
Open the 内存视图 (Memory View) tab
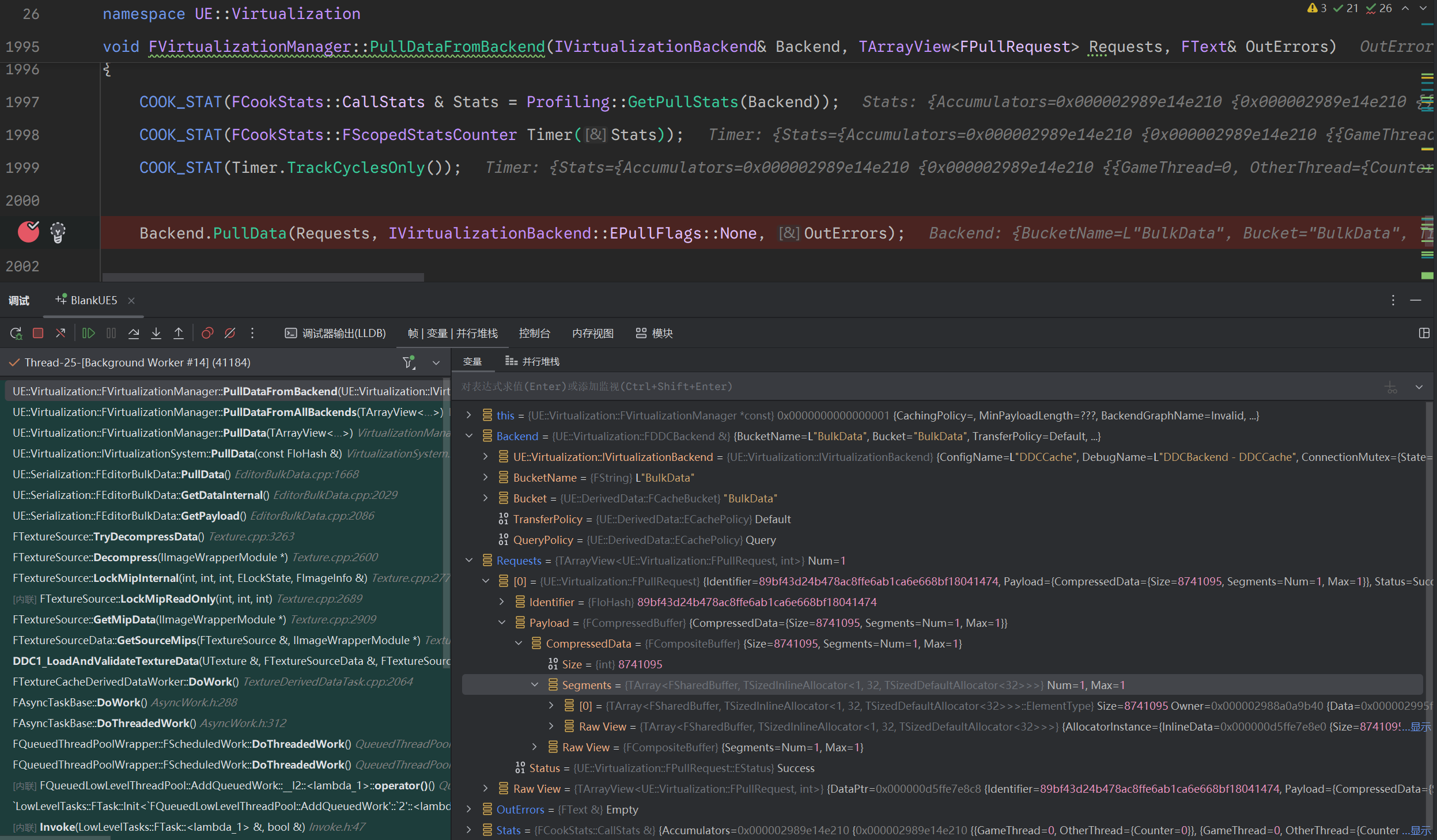(592, 333)
